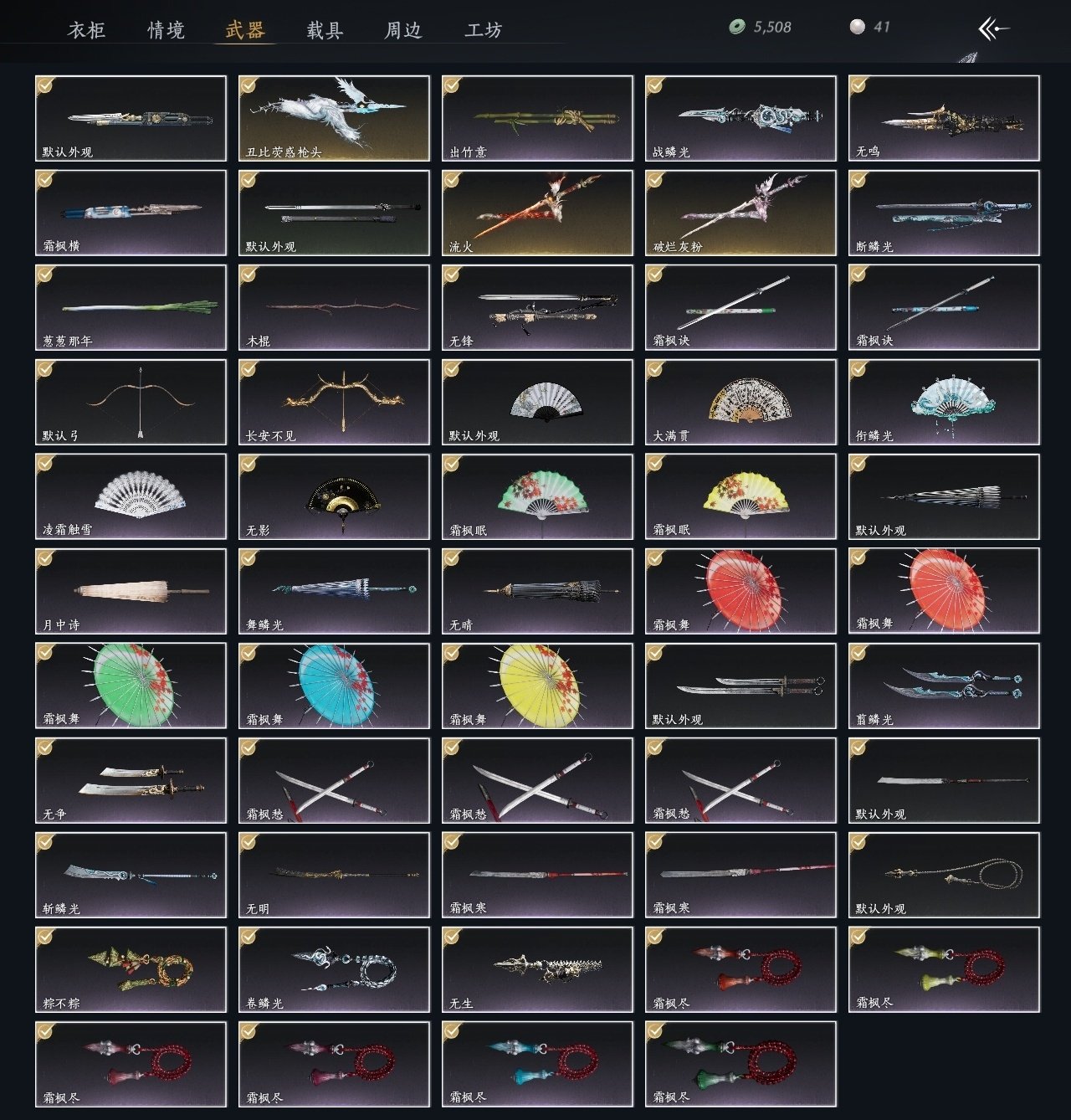The image size is (1071, 1120).
Task: Switch to the 衣柜 wardrobe tab
Action: coord(86,30)
